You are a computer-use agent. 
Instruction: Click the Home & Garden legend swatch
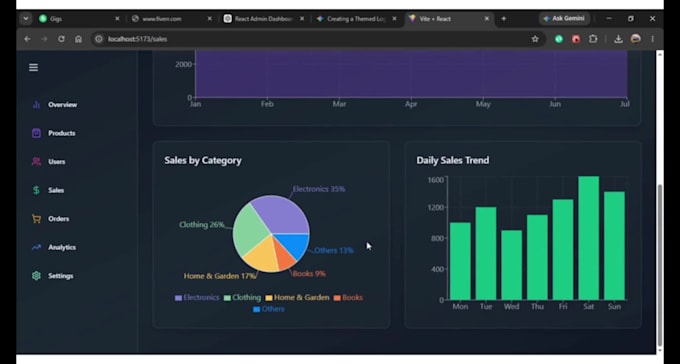tap(269, 298)
